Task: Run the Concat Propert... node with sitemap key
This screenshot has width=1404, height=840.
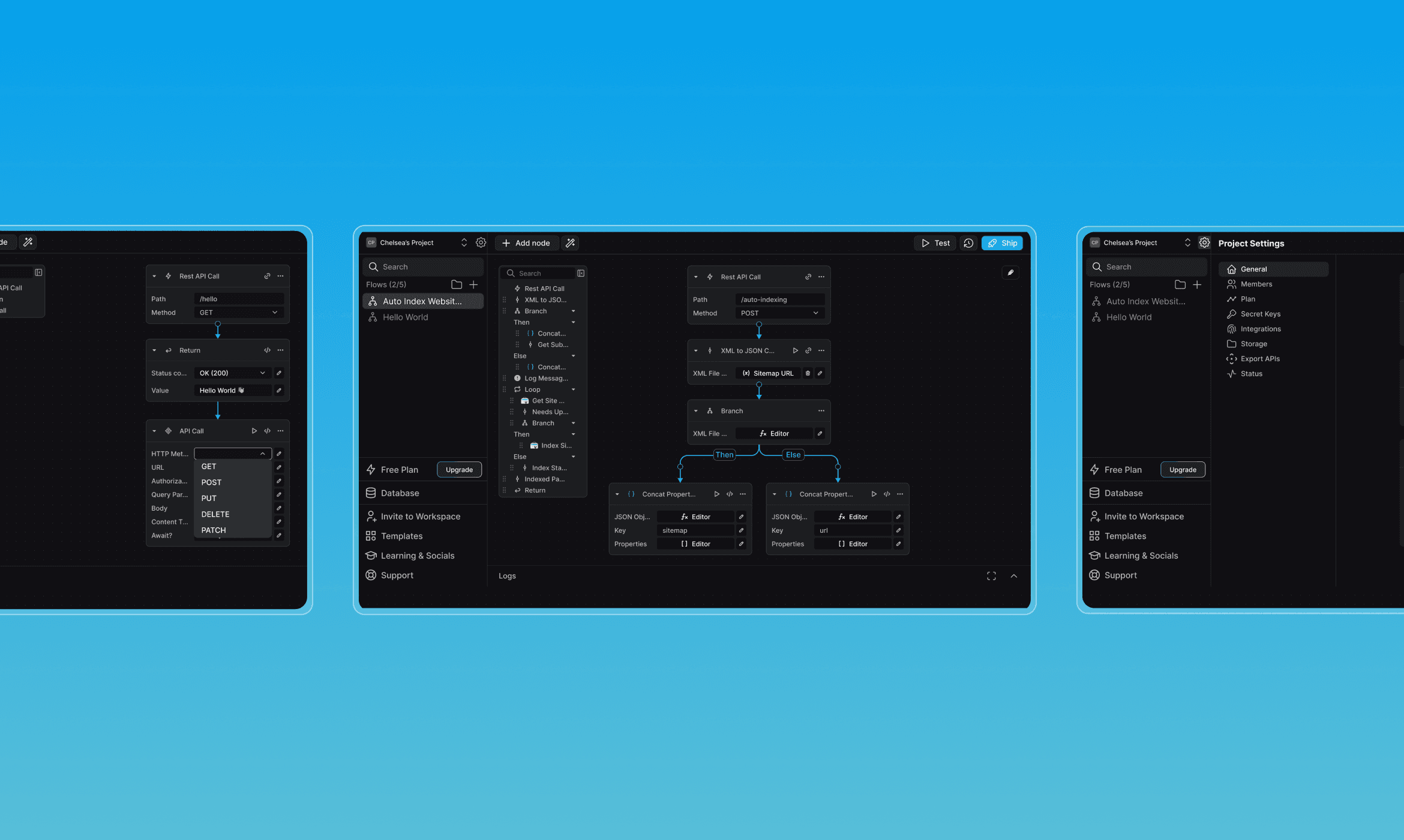Action: coord(716,494)
